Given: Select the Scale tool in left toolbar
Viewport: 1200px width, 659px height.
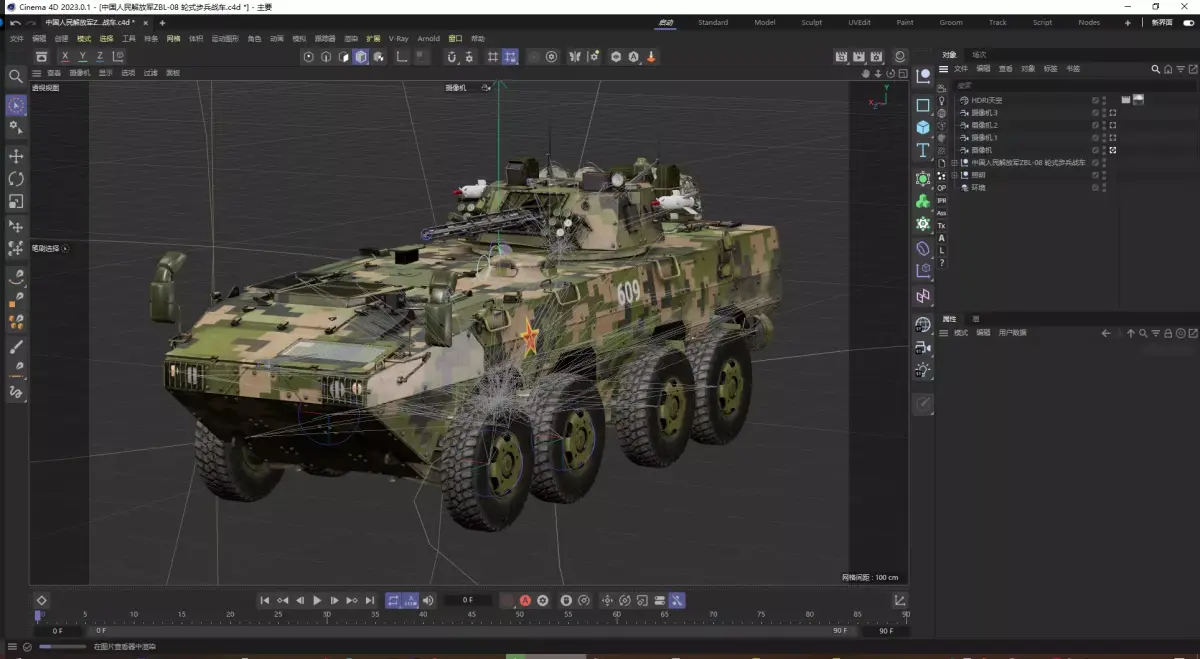Looking at the screenshot, I should tap(16, 202).
